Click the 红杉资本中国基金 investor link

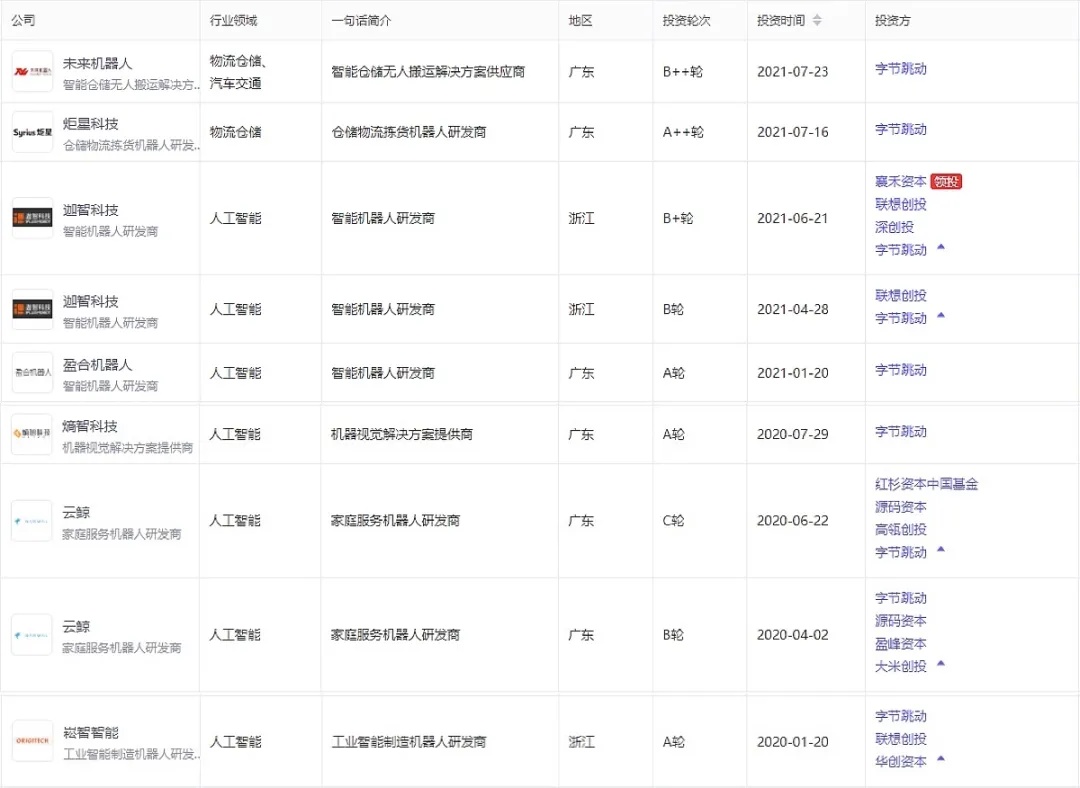(x=926, y=484)
